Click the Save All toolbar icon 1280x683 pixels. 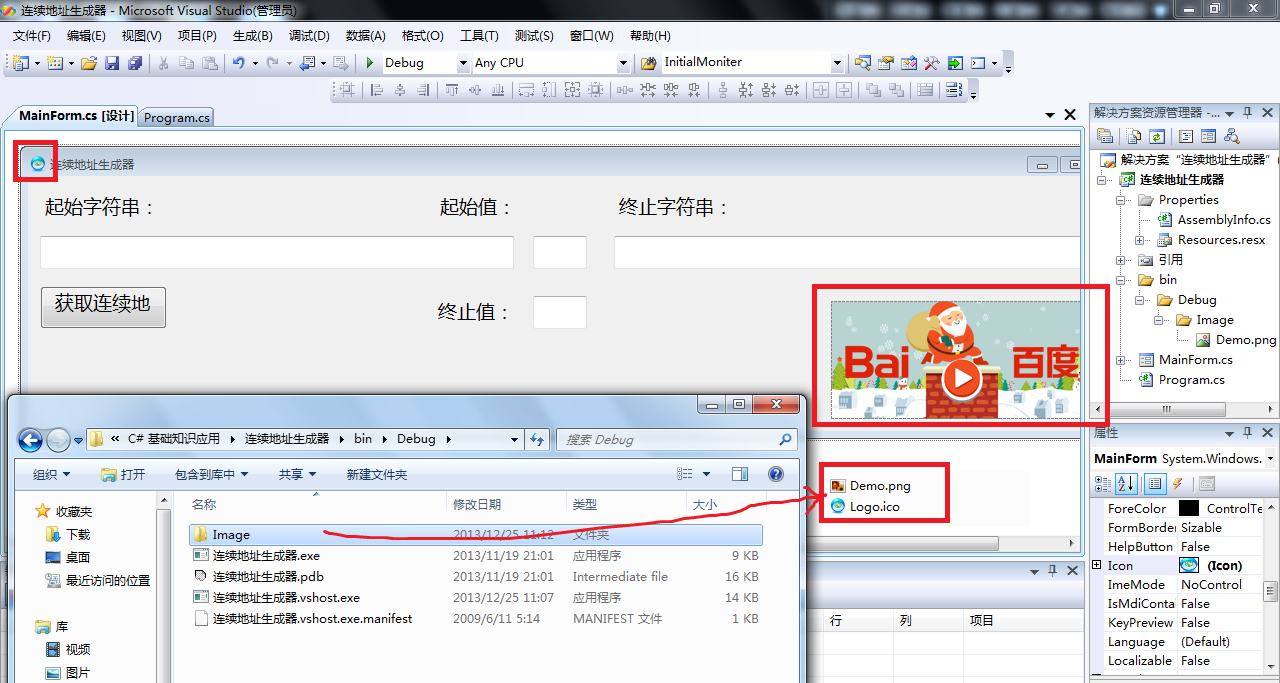click(x=135, y=63)
